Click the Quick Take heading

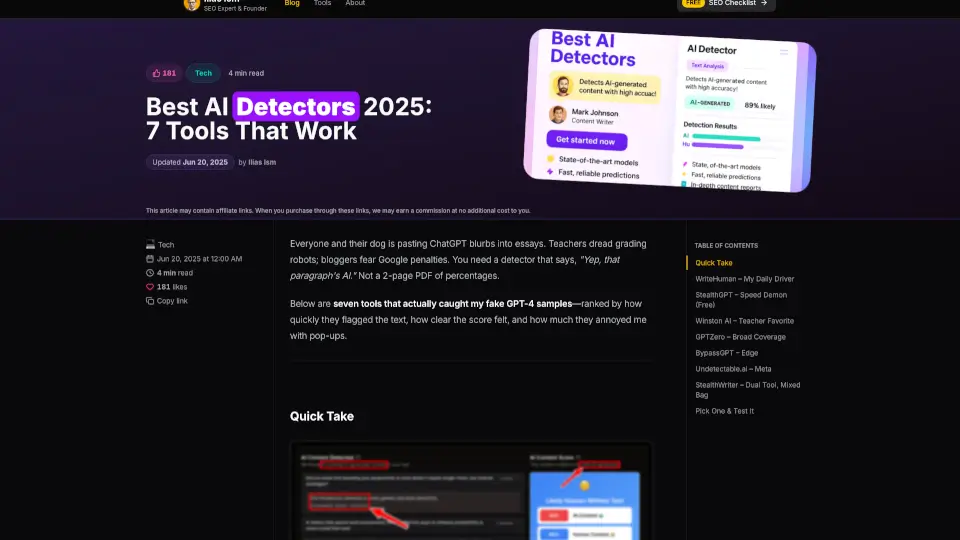point(321,416)
